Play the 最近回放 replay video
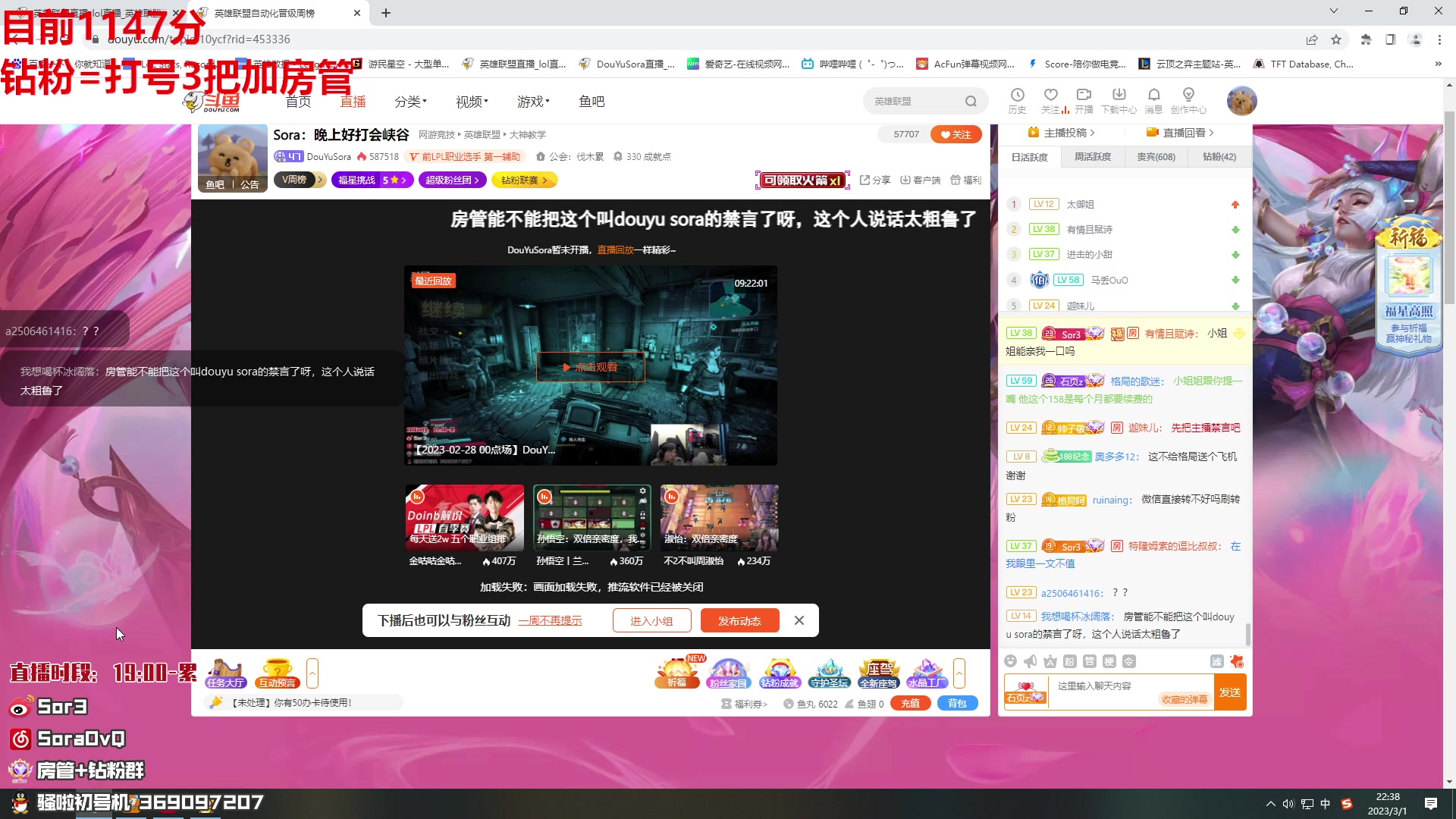This screenshot has height=819, width=1456. 590,366
